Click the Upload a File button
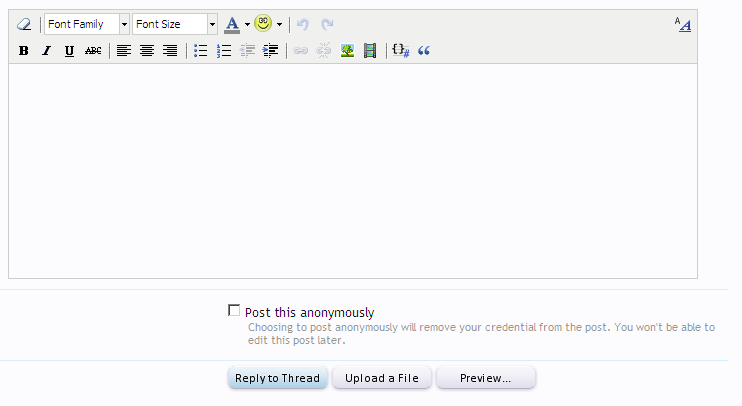742x406 pixels. pyautogui.click(x=382, y=378)
